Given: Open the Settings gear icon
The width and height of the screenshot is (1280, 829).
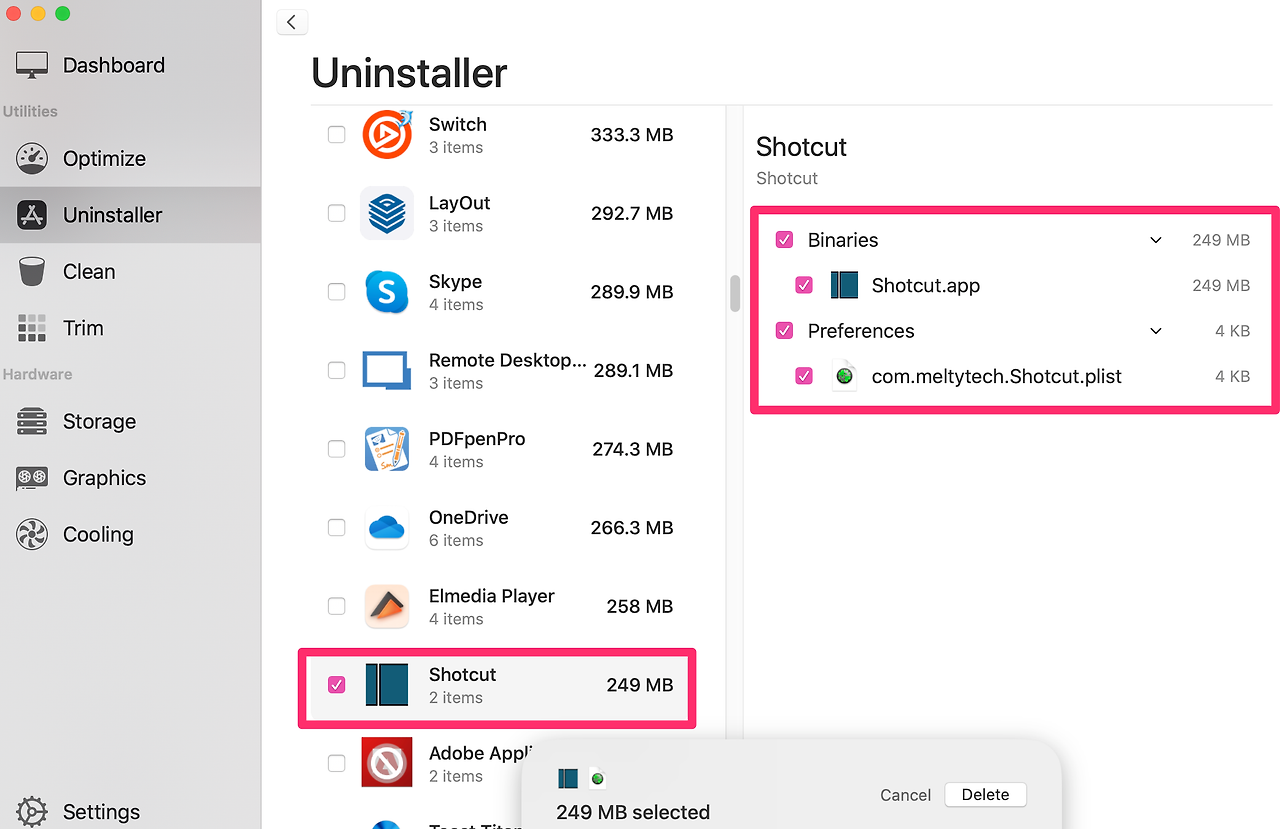Looking at the screenshot, I should tap(32, 811).
